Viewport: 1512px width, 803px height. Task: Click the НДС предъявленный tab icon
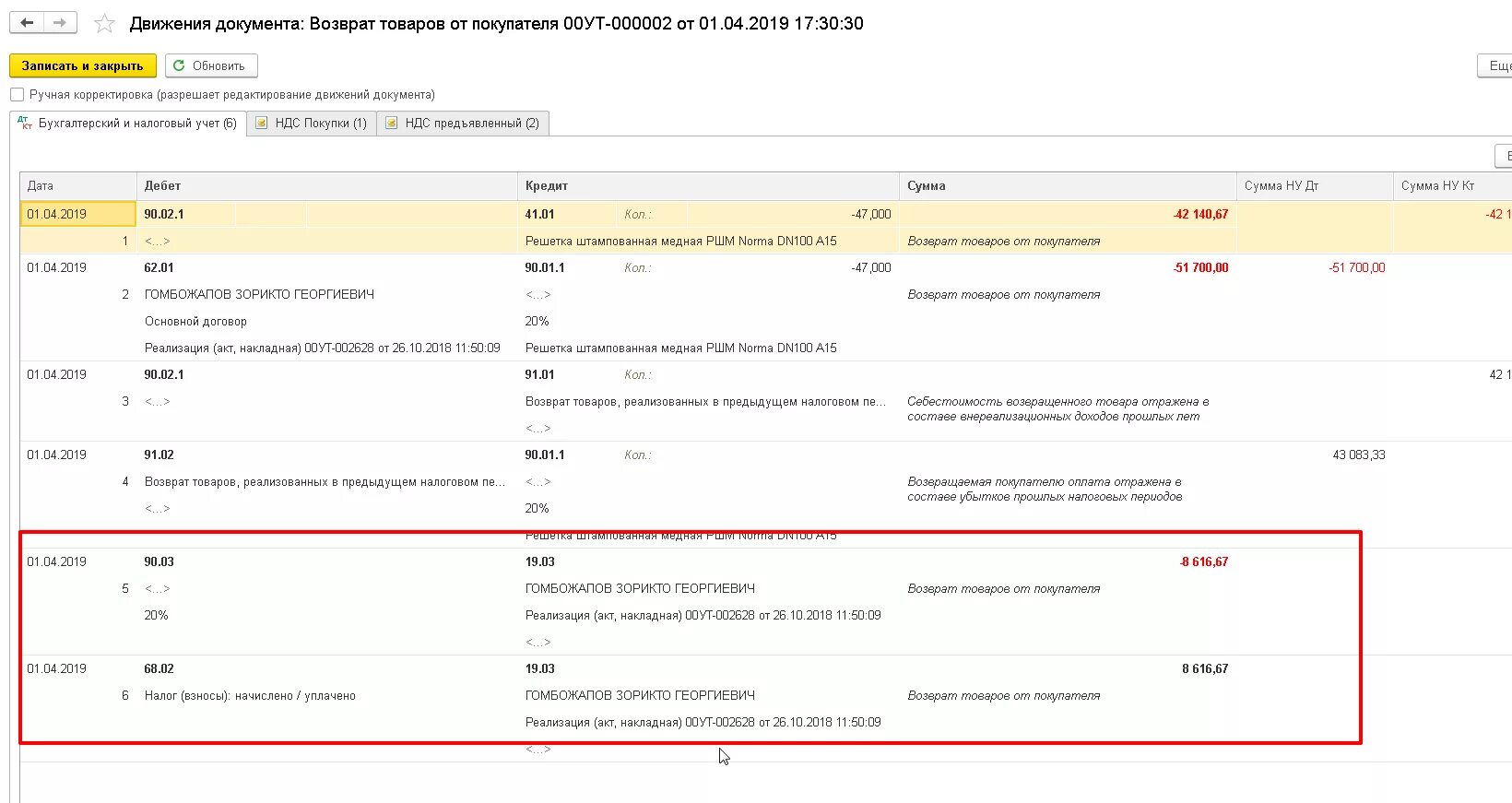coord(392,123)
